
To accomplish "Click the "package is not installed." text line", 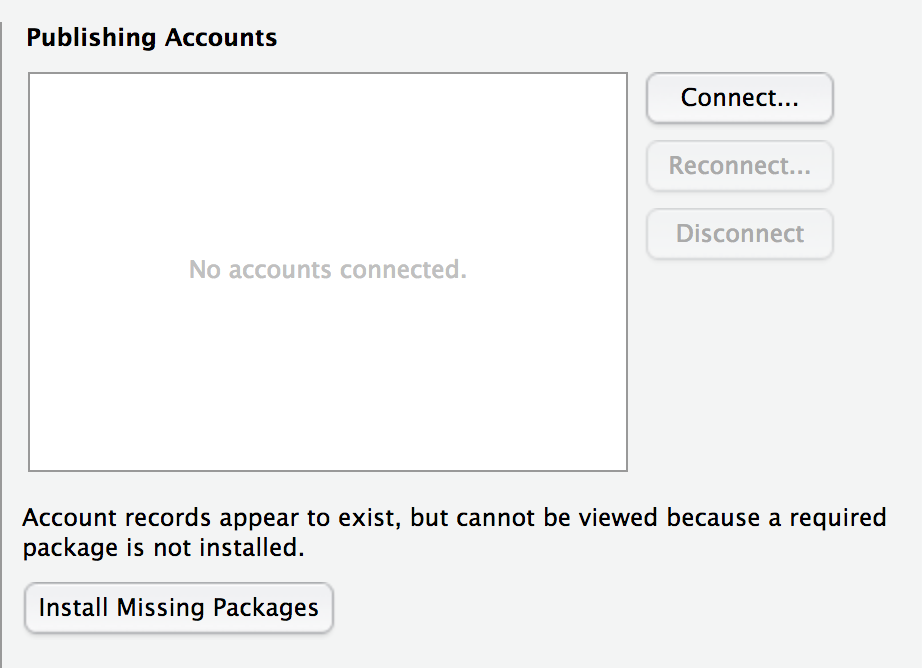I will (x=163, y=549).
